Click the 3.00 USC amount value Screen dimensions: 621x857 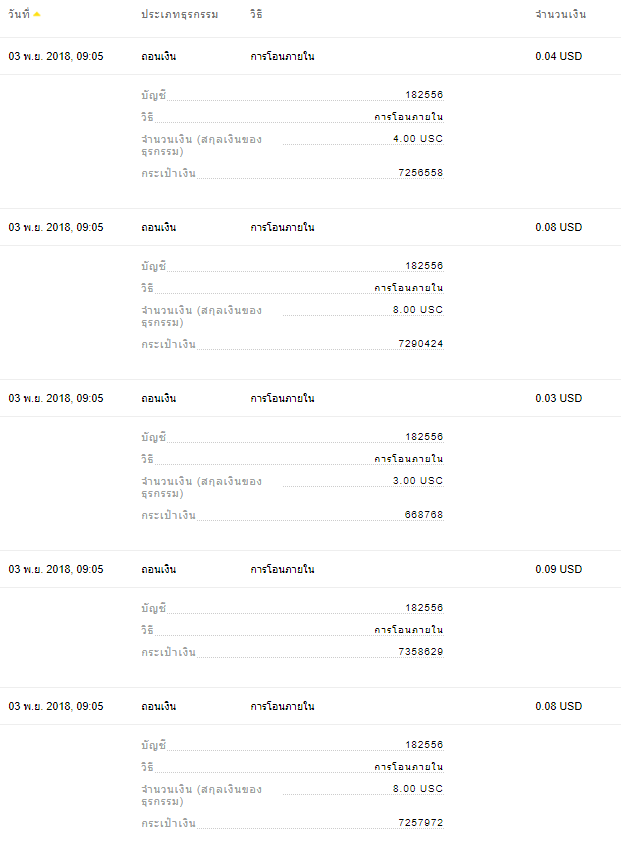(418, 481)
